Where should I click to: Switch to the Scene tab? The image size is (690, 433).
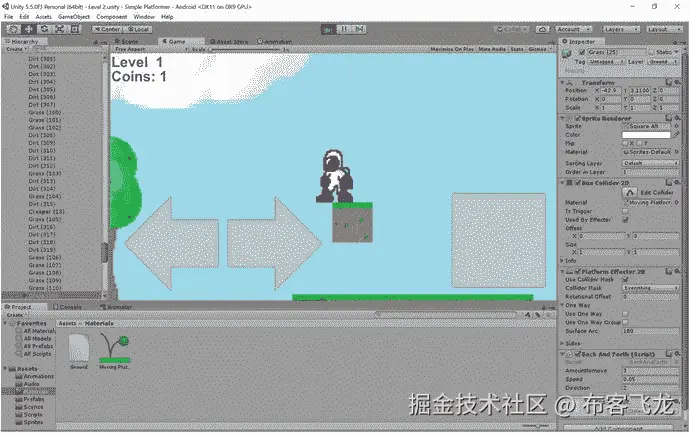tap(129, 41)
